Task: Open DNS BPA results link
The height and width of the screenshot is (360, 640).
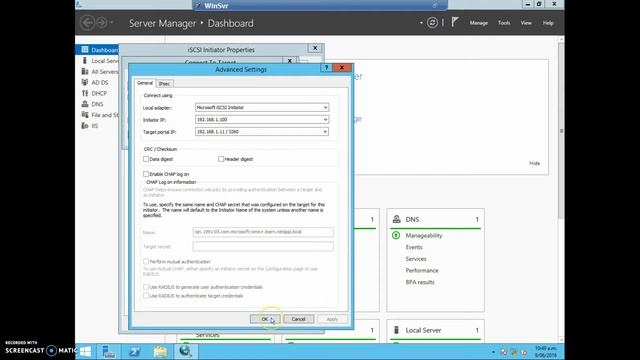Action: [x=420, y=282]
